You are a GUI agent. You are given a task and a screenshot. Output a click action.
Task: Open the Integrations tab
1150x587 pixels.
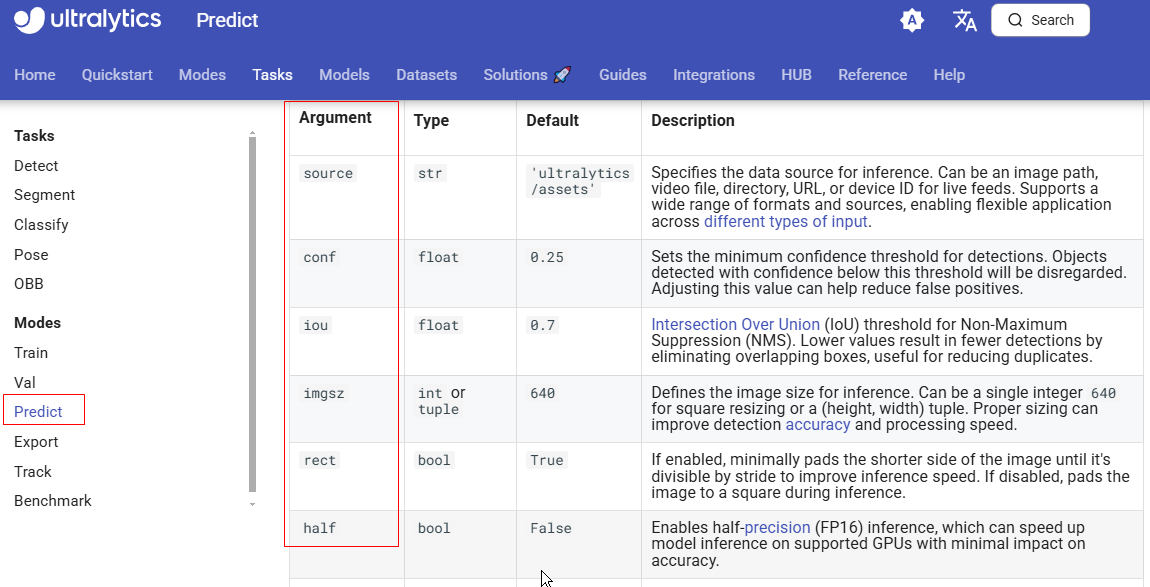tap(714, 75)
